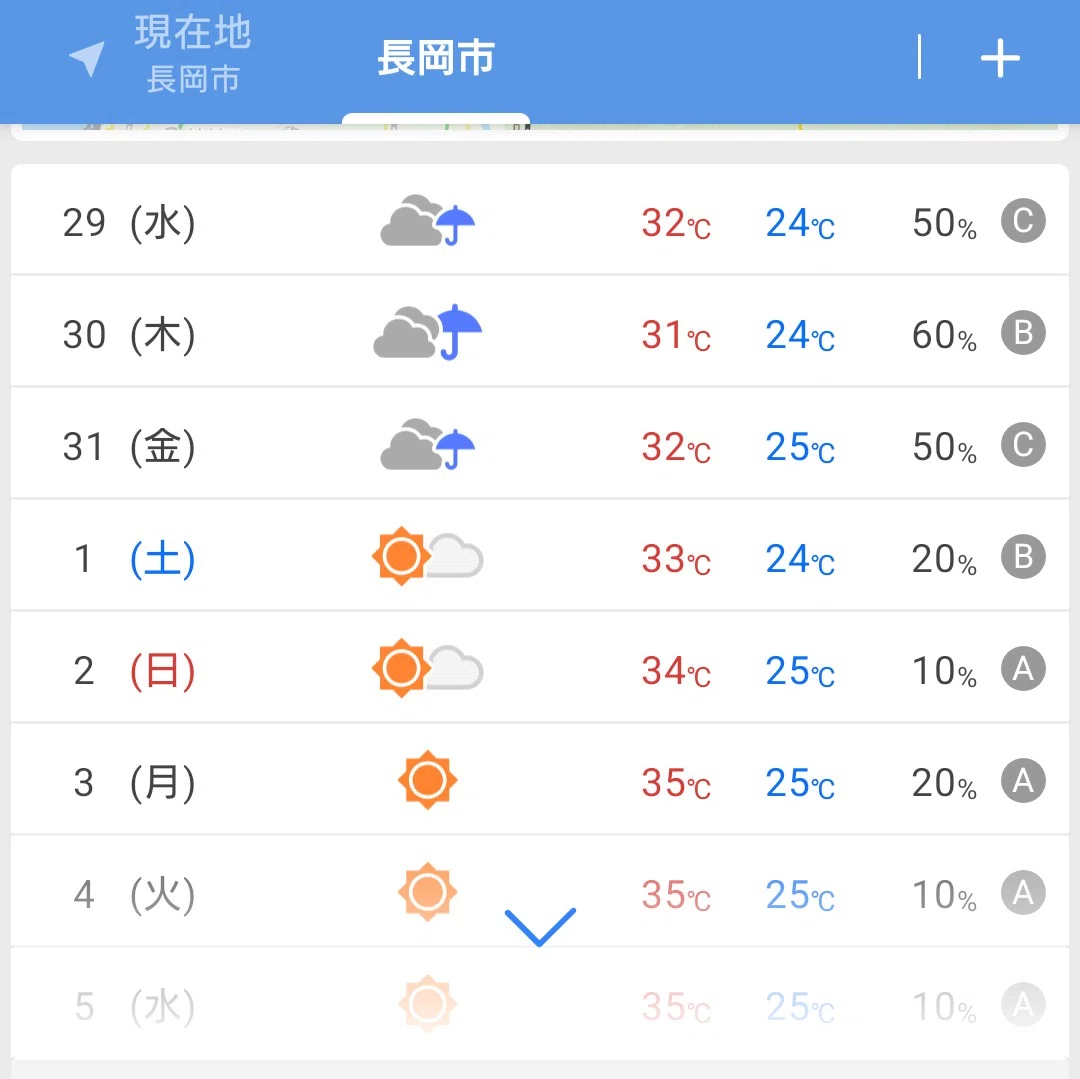Select the 長岡市 tab
Screen dimensions: 1080x1079
pyautogui.click(x=436, y=58)
